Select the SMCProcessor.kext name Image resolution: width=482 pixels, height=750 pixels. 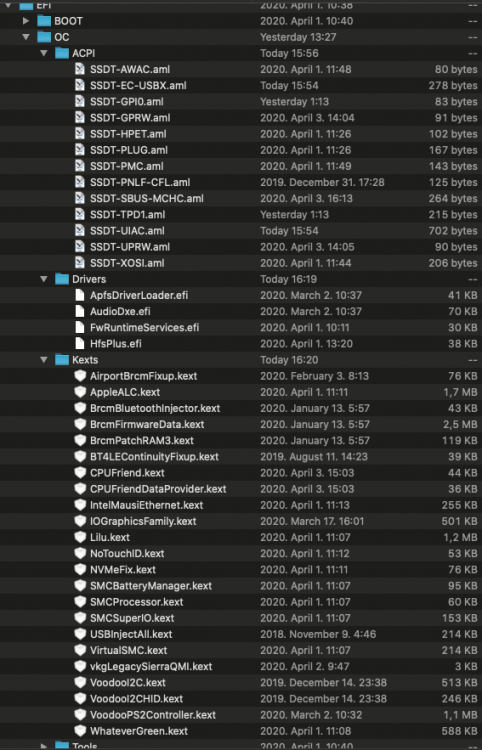tap(137, 602)
